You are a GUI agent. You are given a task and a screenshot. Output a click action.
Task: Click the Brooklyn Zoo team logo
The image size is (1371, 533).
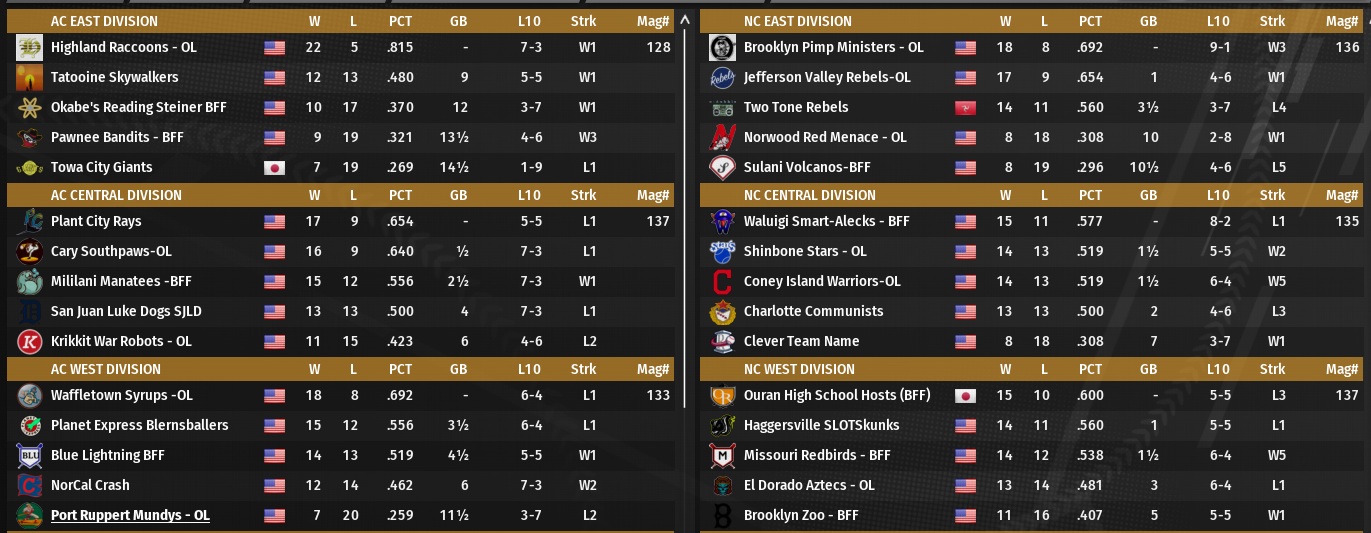[x=722, y=515]
